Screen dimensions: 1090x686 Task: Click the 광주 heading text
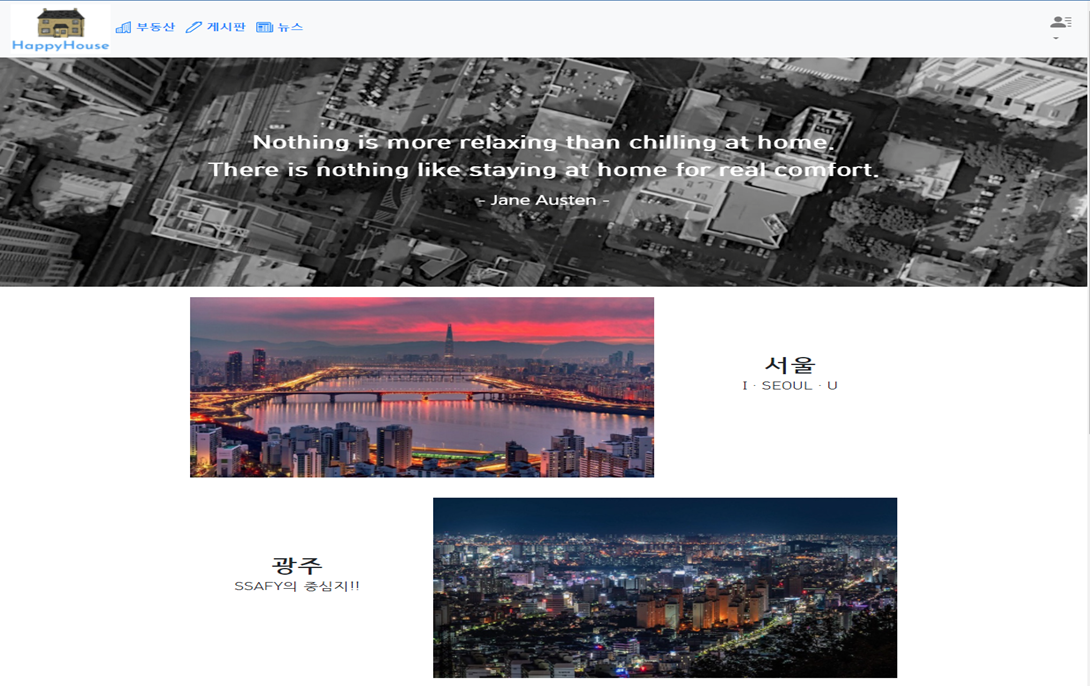point(297,565)
